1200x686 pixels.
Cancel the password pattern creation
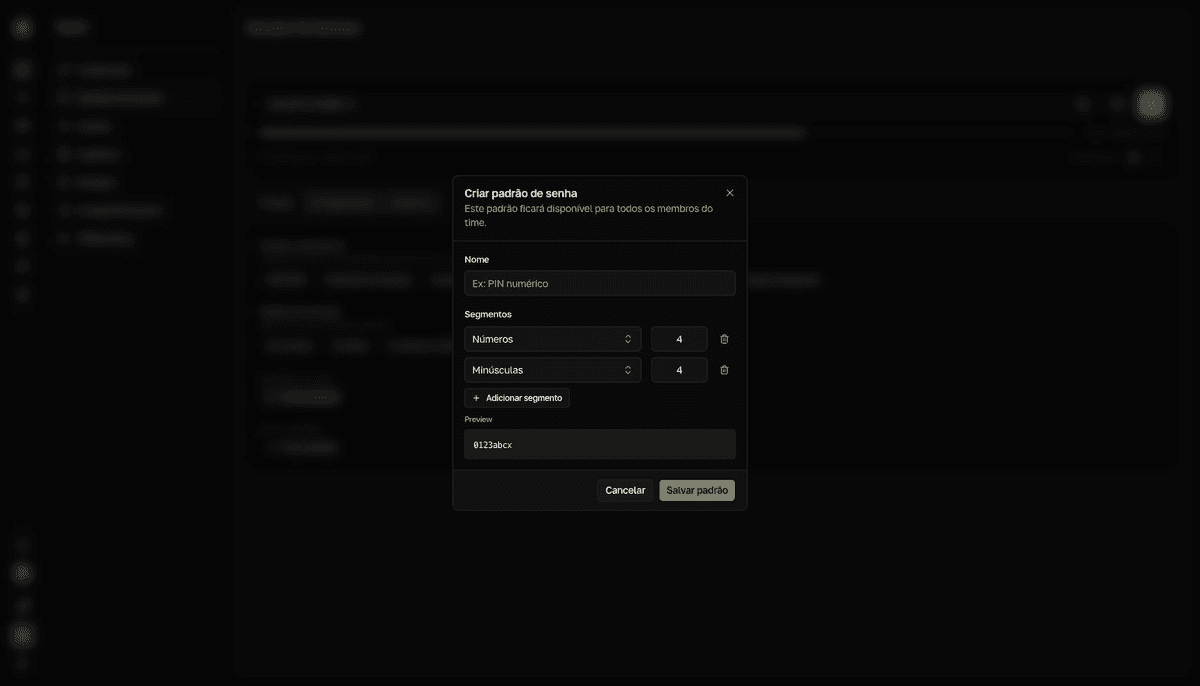625,490
